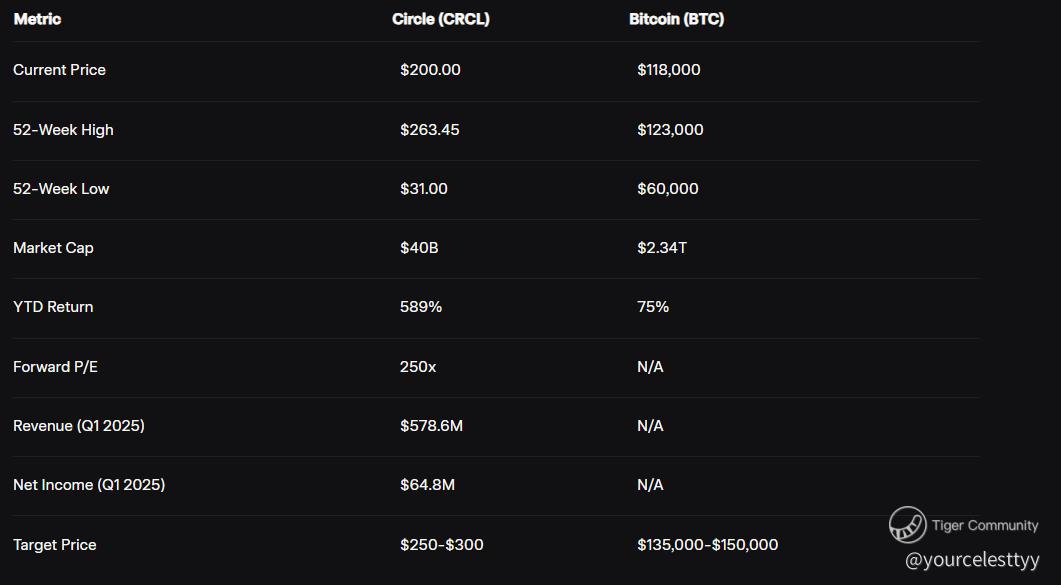Click the Market Cap row label
The width and height of the screenshot is (1061, 585).
click(x=53, y=248)
